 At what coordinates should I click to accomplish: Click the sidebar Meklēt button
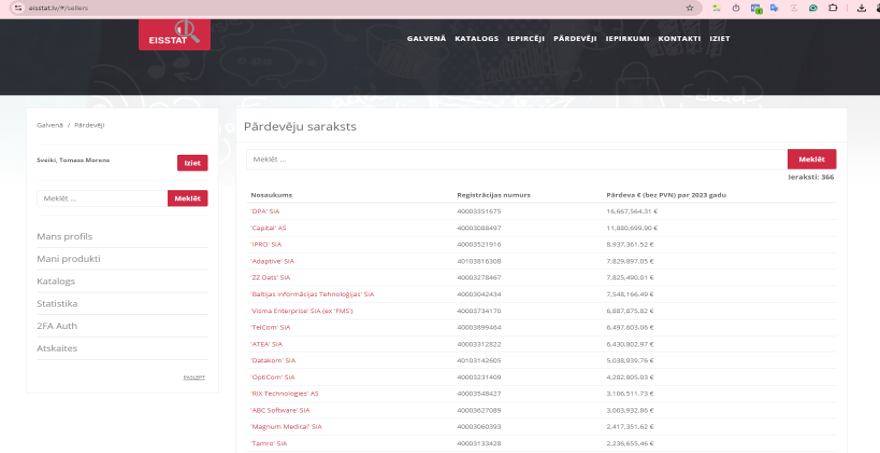coord(187,198)
